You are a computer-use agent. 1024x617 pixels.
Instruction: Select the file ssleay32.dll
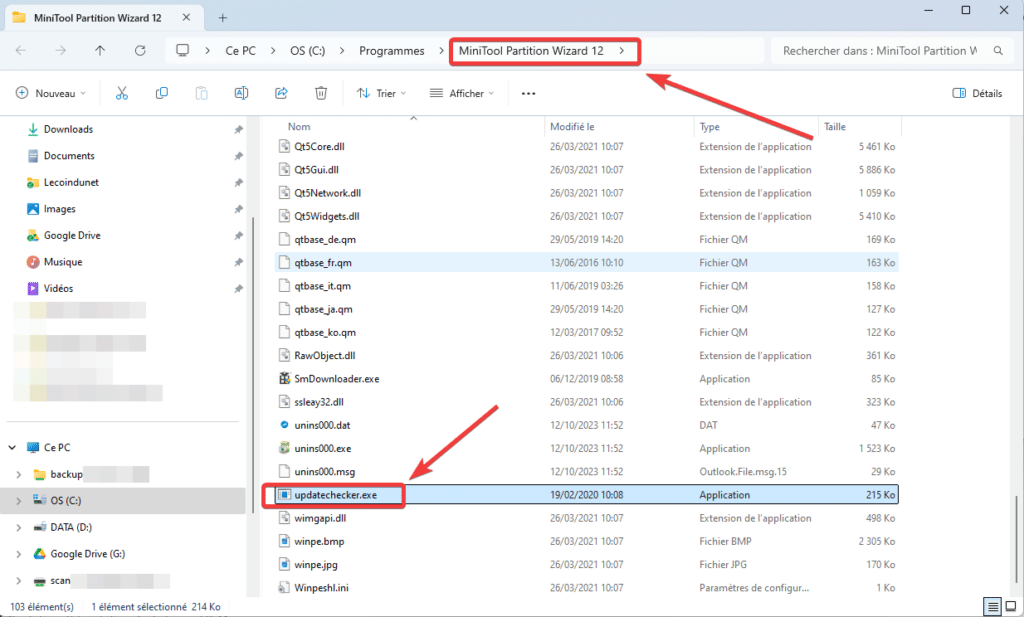coord(319,402)
